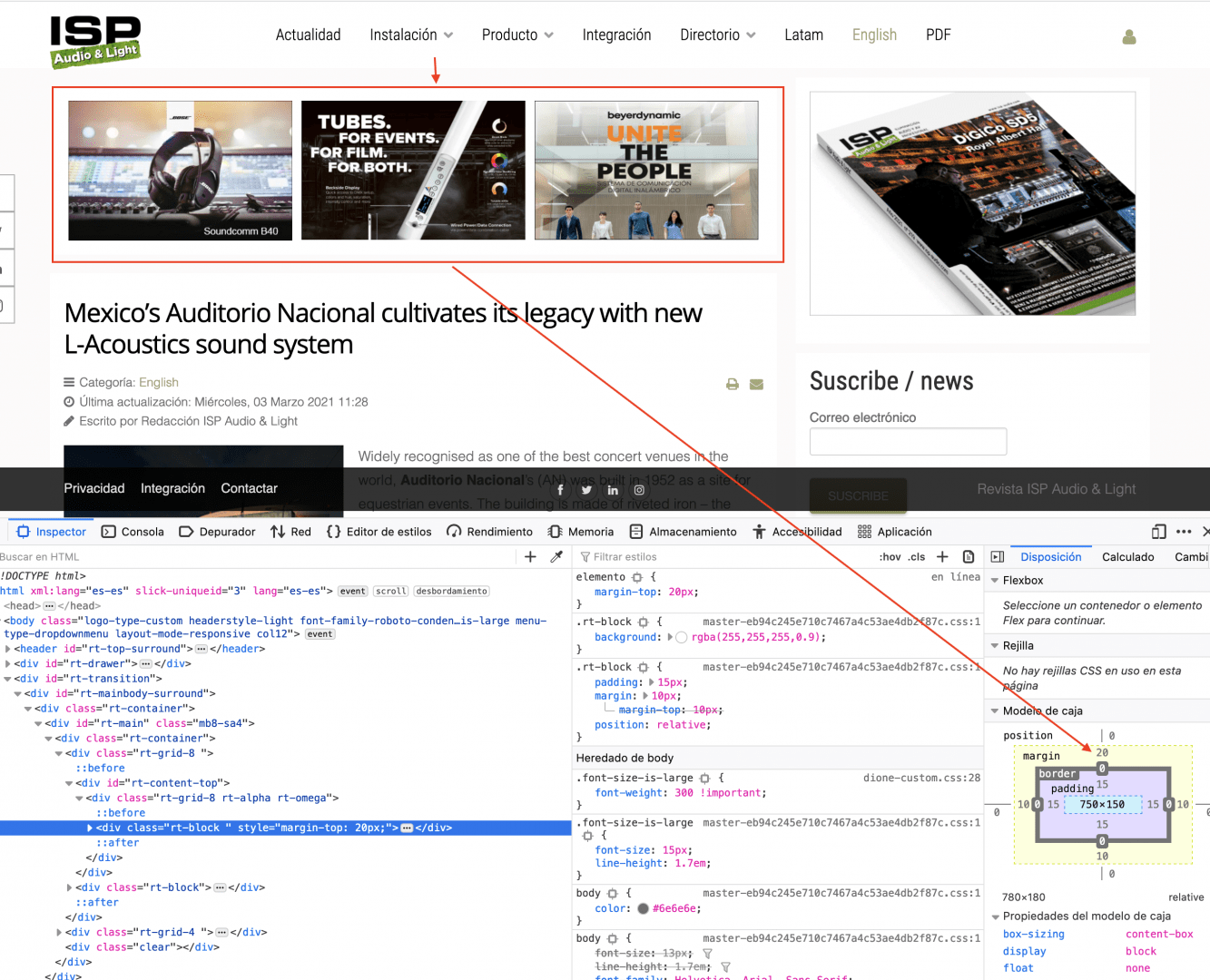Open the #6e6e6e color swatch
The width and height of the screenshot is (1210, 980).
pos(644,908)
